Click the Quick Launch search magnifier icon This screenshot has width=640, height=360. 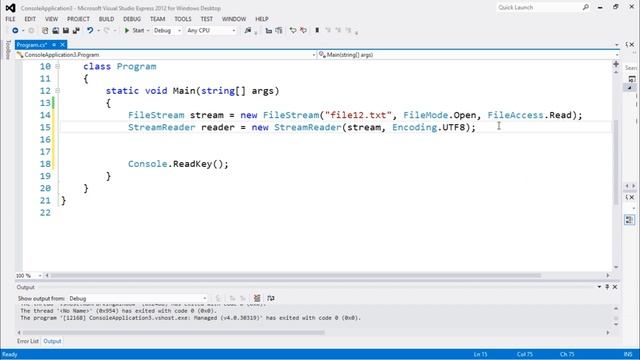coord(586,7)
